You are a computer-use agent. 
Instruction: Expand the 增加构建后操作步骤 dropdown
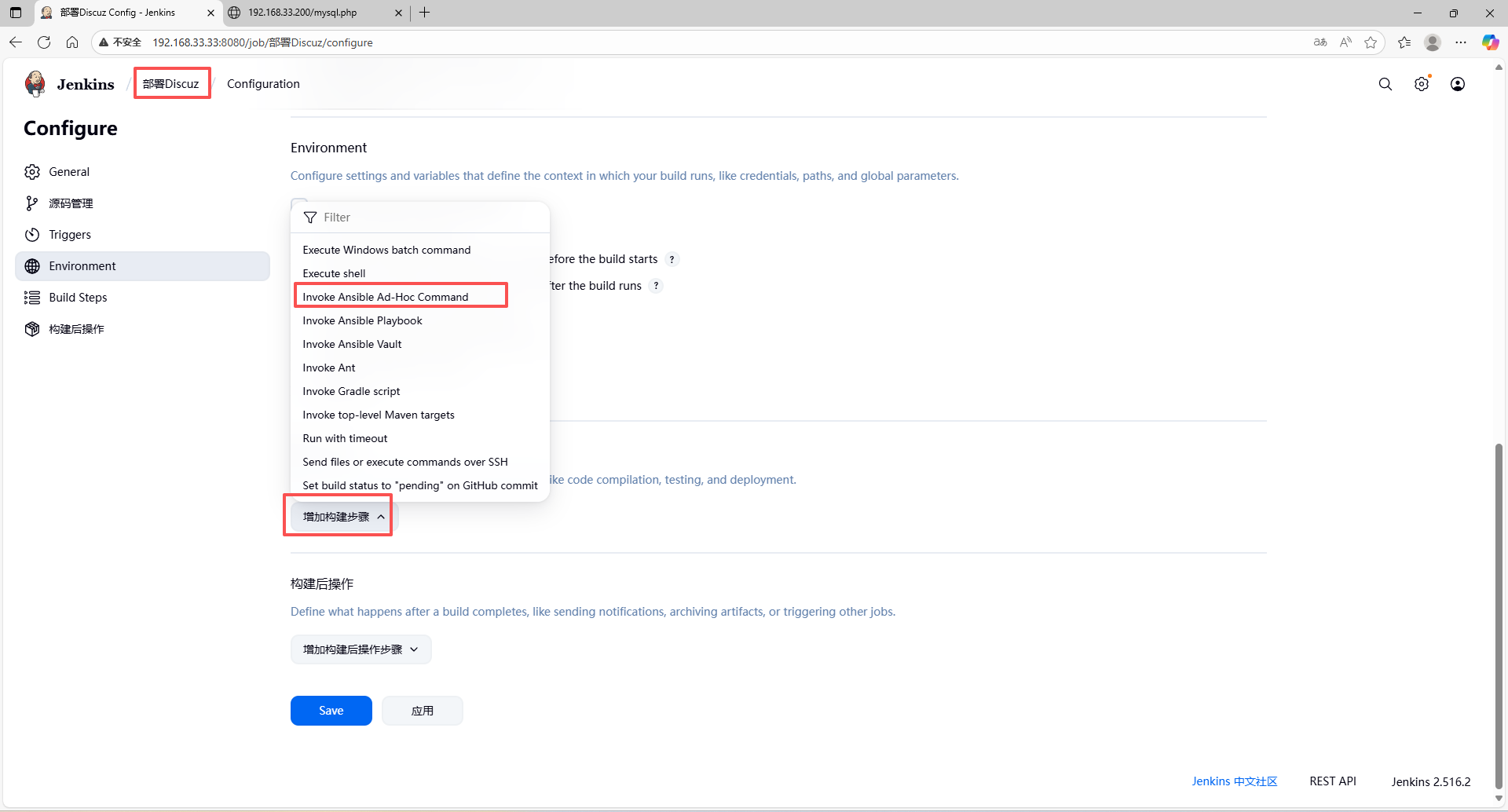pos(361,649)
